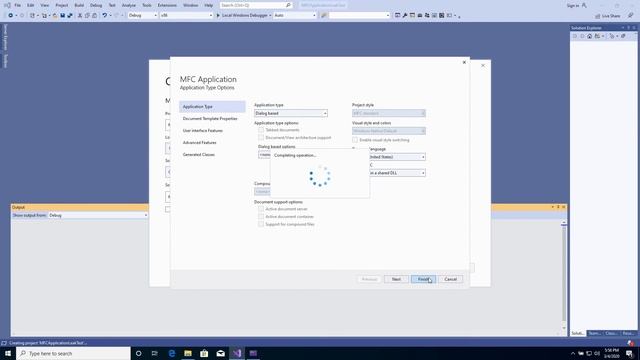Toggle Document/View architecture support checkbox

261,138
